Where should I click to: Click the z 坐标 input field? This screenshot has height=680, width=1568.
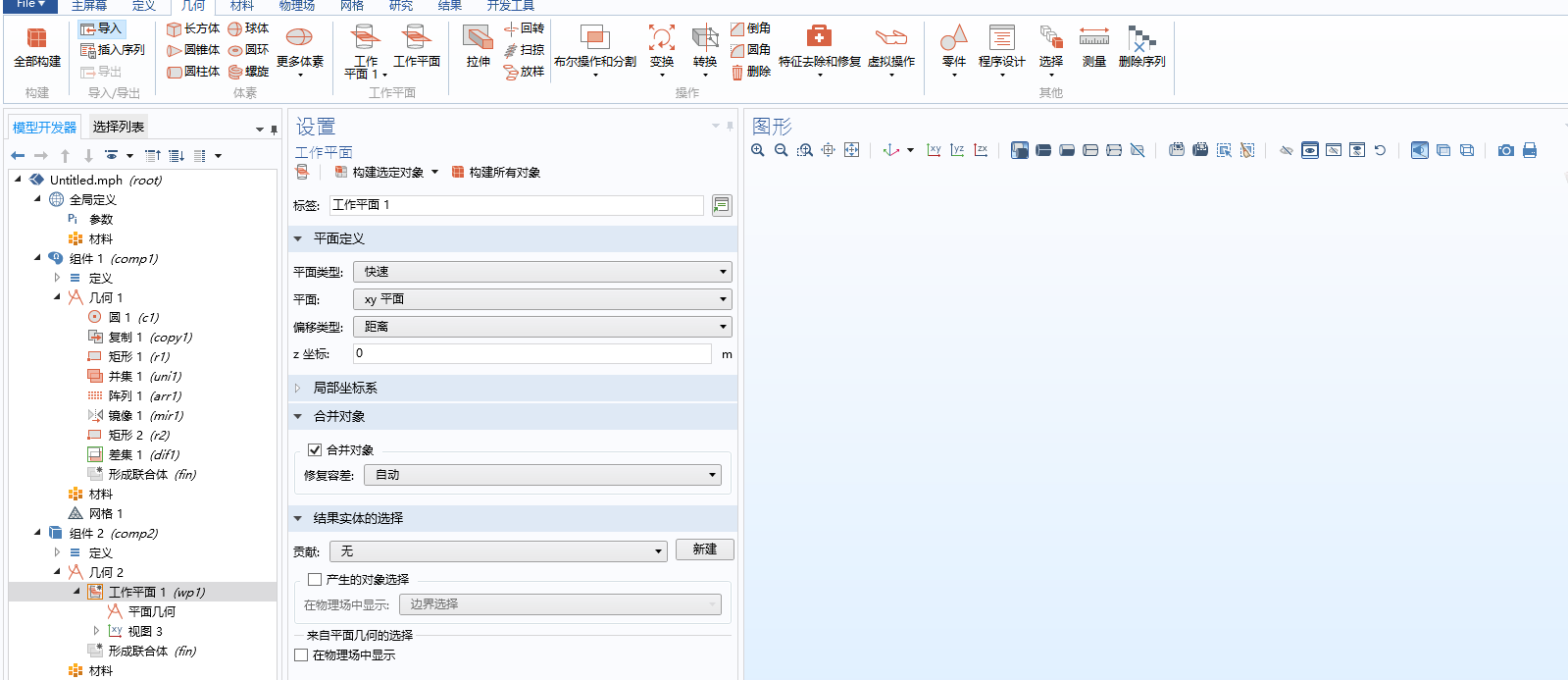(x=531, y=353)
